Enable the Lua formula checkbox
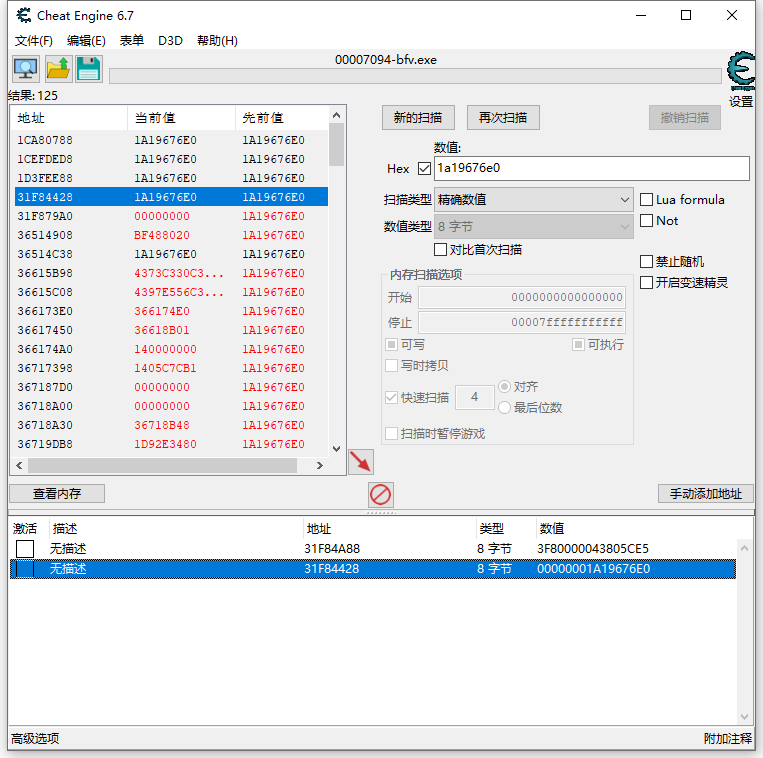 pos(646,199)
